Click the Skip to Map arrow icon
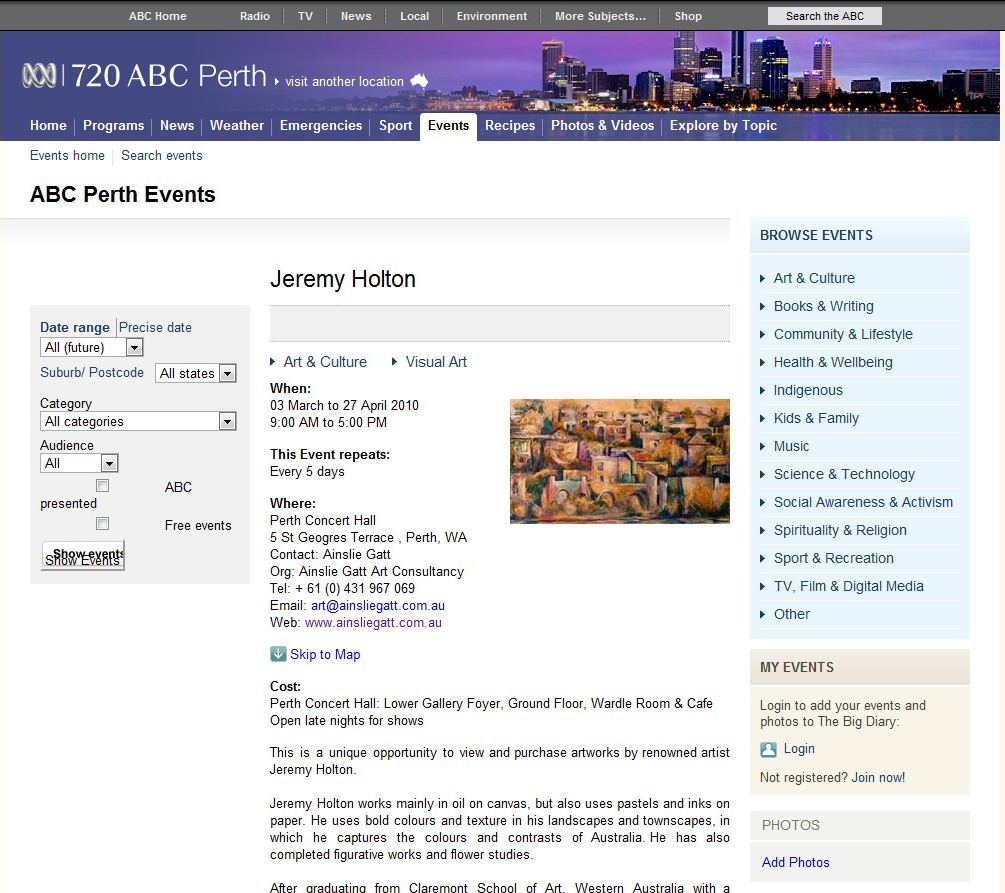 (x=278, y=654)
